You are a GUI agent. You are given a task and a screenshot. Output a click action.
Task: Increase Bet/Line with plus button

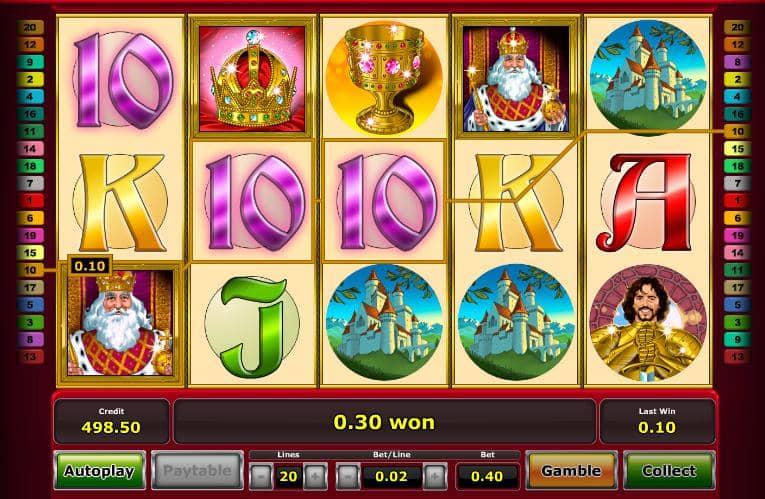pyautogui.click(x=435, y=476)
